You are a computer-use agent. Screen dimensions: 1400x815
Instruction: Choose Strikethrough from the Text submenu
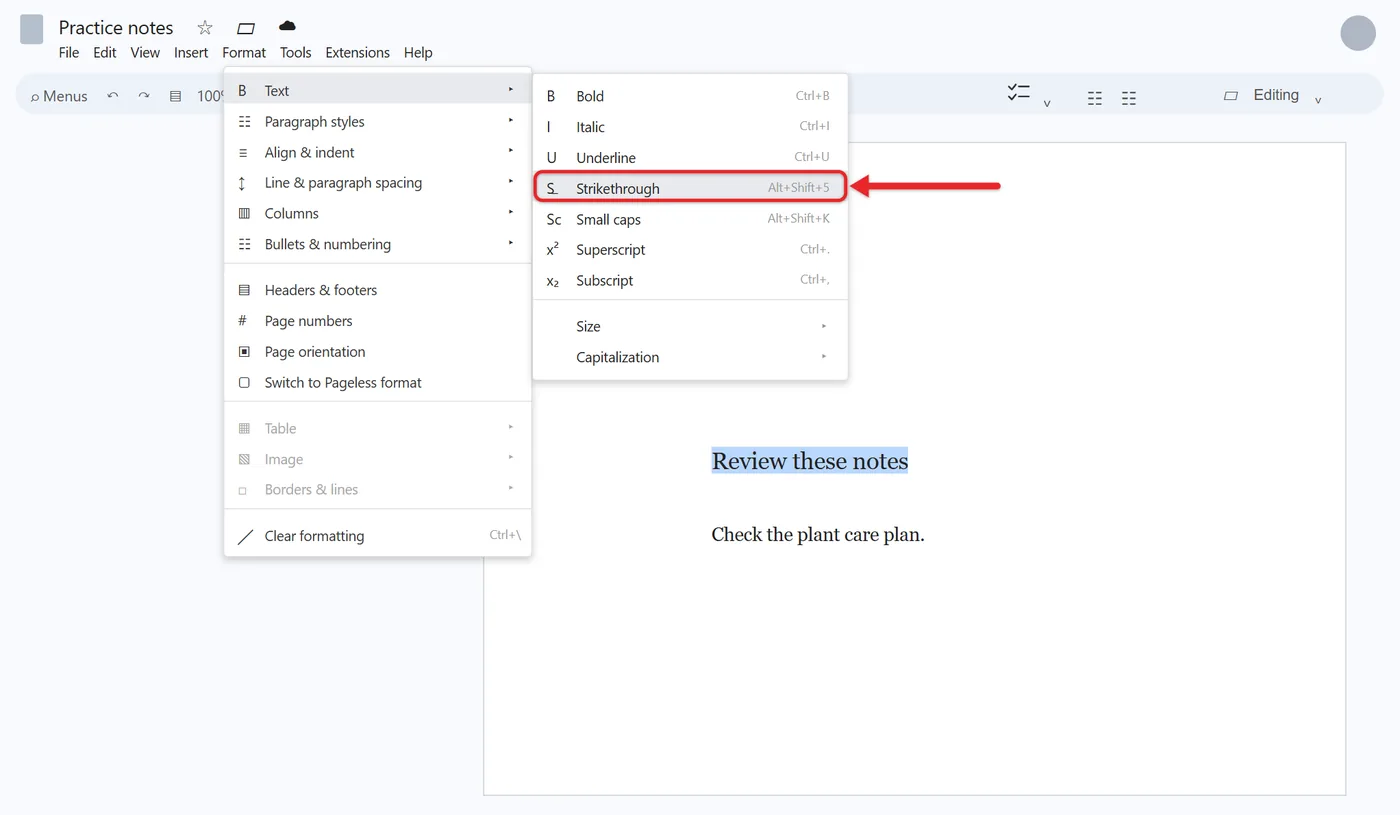(690, 188)
